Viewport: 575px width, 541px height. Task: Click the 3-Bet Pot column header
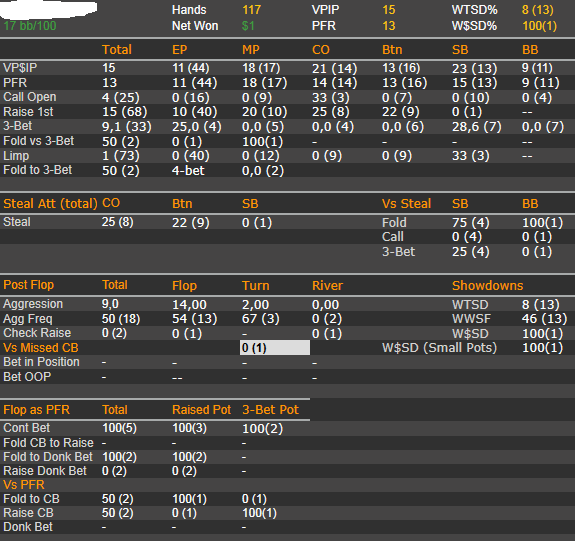click(x=270, y=410)
